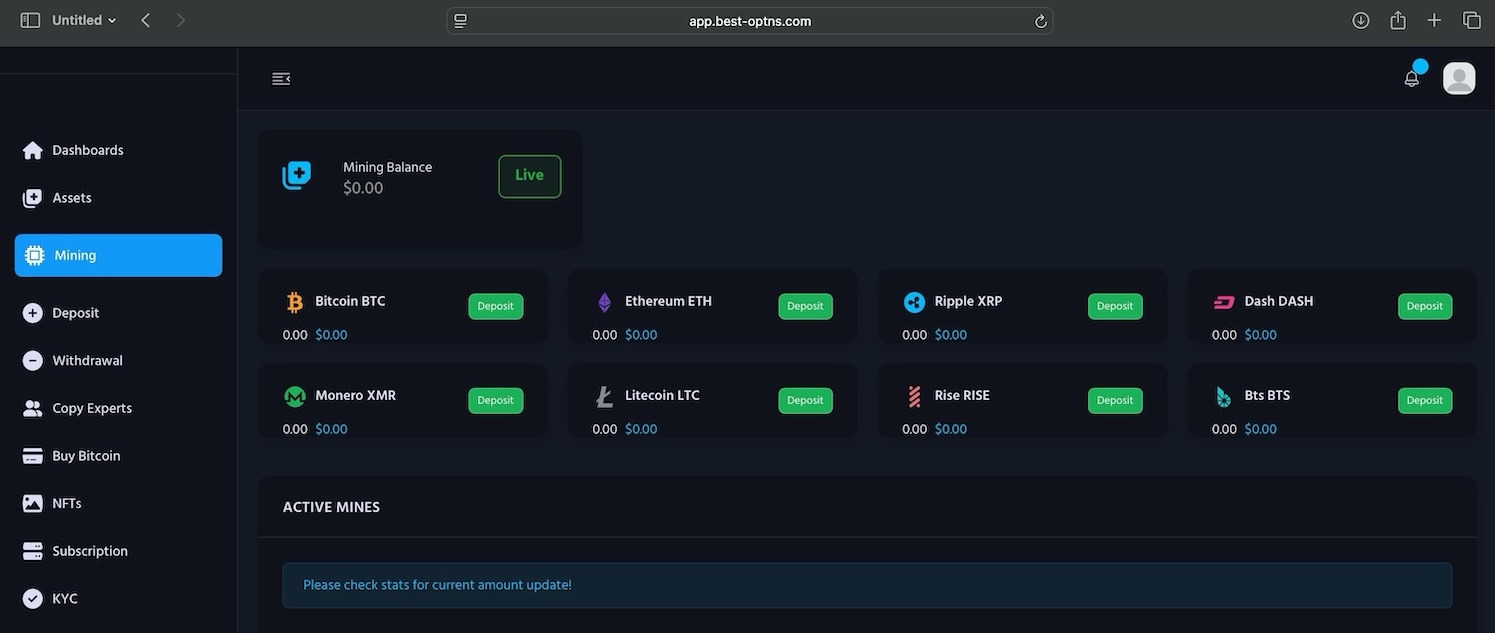The height and width of the screenshot is (633, 1495).
Task: Click the Dashboards home icon
Action: 33,151
